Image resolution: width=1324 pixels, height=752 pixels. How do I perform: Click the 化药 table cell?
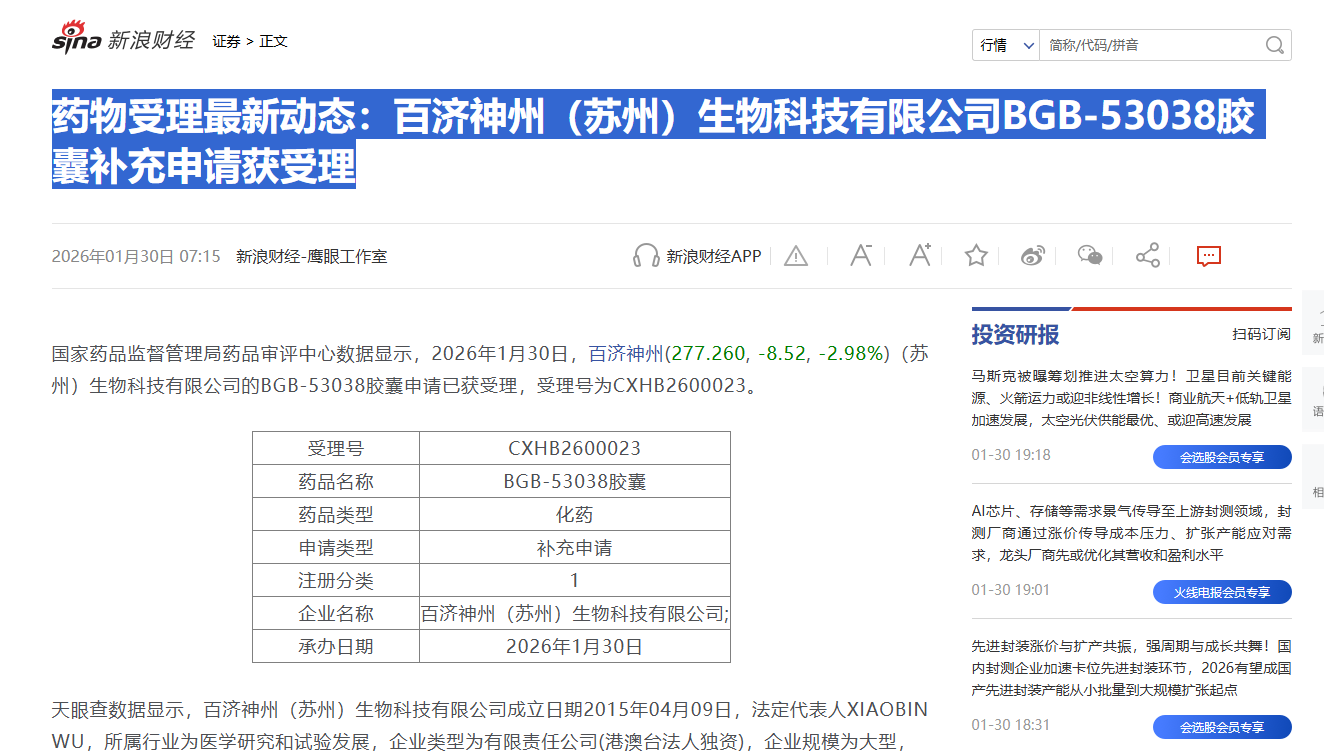(575, 514)
